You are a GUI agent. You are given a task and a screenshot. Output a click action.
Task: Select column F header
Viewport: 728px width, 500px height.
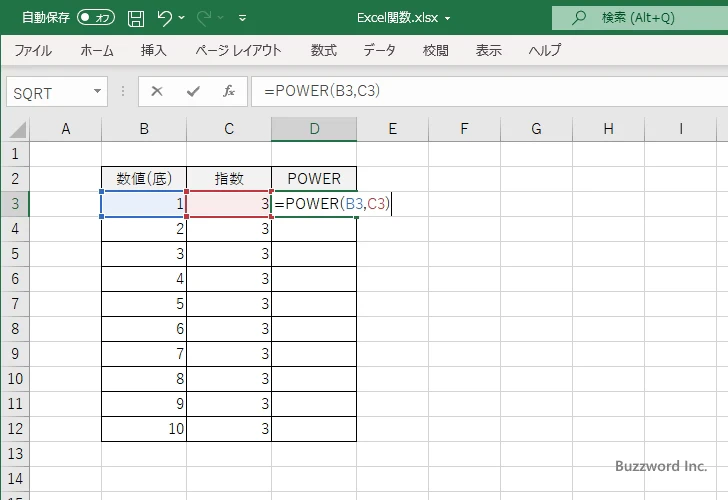464,129
